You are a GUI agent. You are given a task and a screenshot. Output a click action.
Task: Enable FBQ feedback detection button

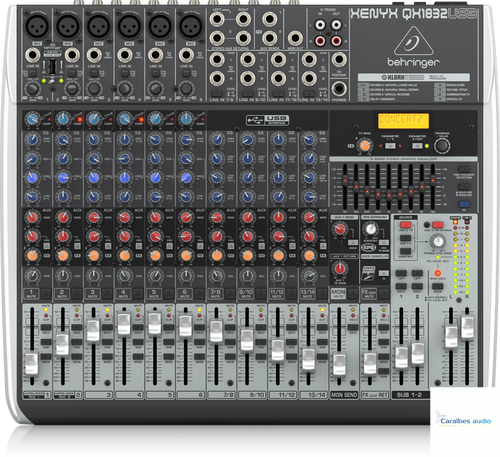[464, 169]
